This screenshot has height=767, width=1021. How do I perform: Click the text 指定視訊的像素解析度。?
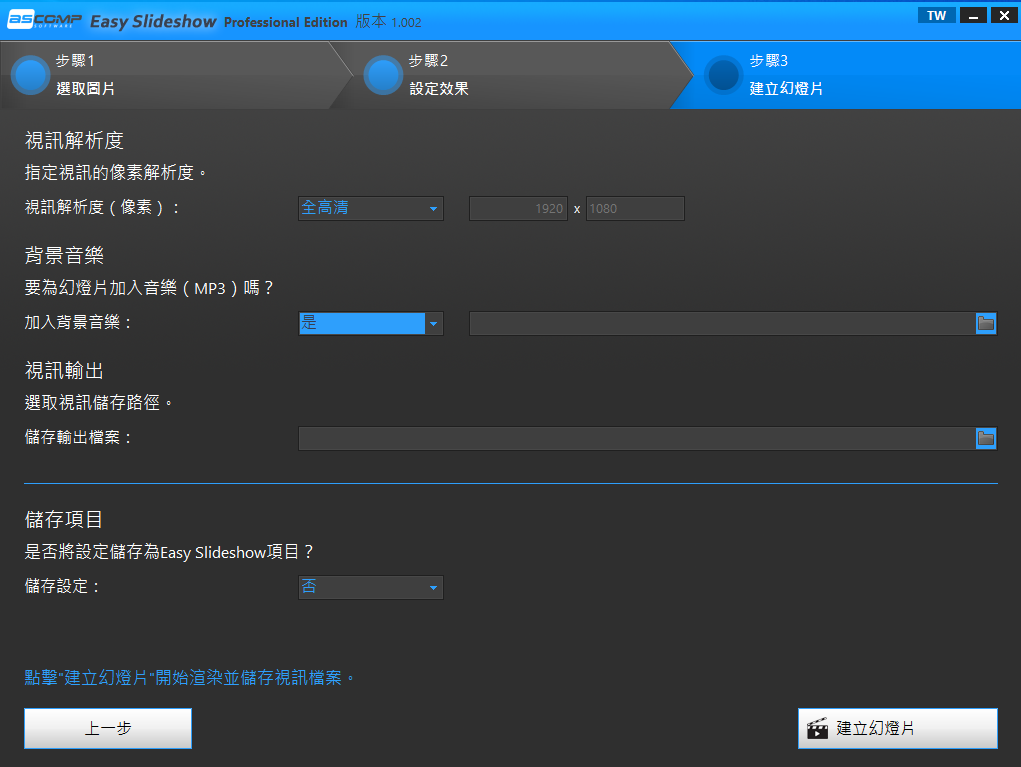pyautogui.click(x=116, y=173)
